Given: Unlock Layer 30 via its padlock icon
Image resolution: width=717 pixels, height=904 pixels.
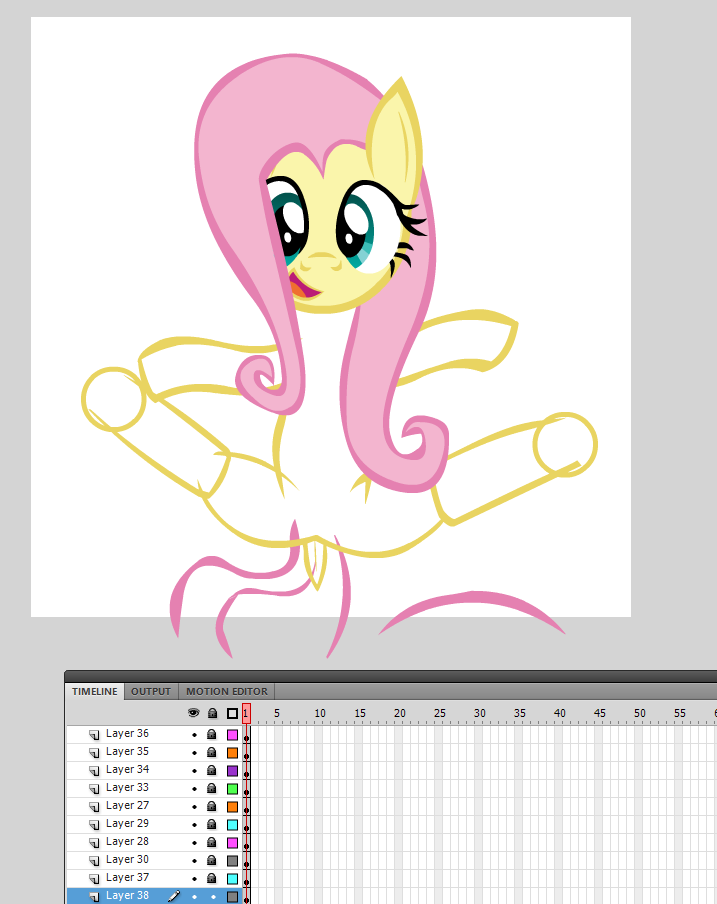Looking at the screenshot, I should point(212,860).
